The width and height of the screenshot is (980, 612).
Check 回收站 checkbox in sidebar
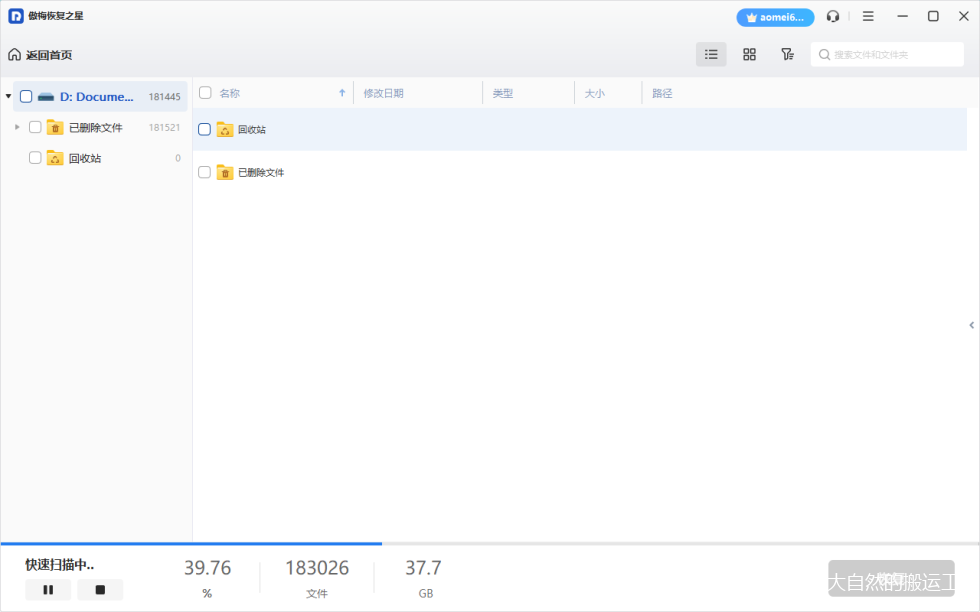click(x=35, y=158)
